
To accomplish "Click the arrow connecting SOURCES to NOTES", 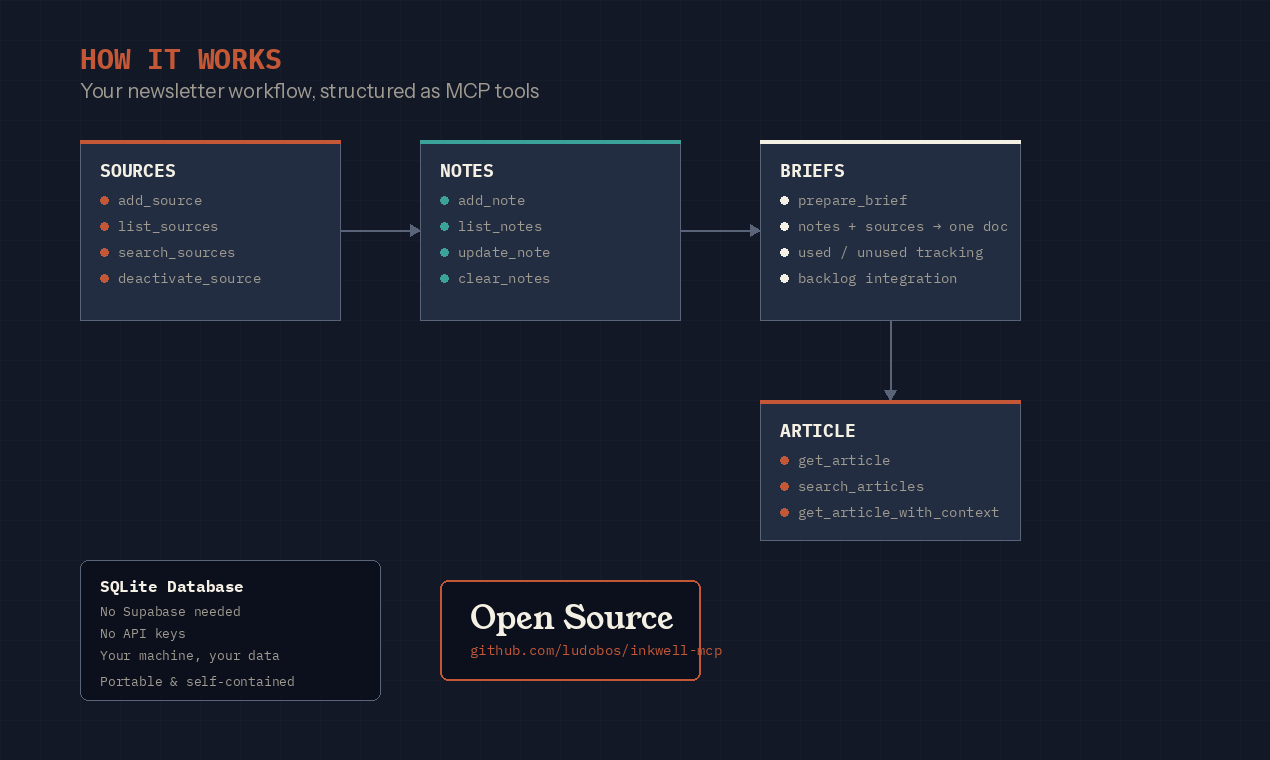I will point(380,230).
